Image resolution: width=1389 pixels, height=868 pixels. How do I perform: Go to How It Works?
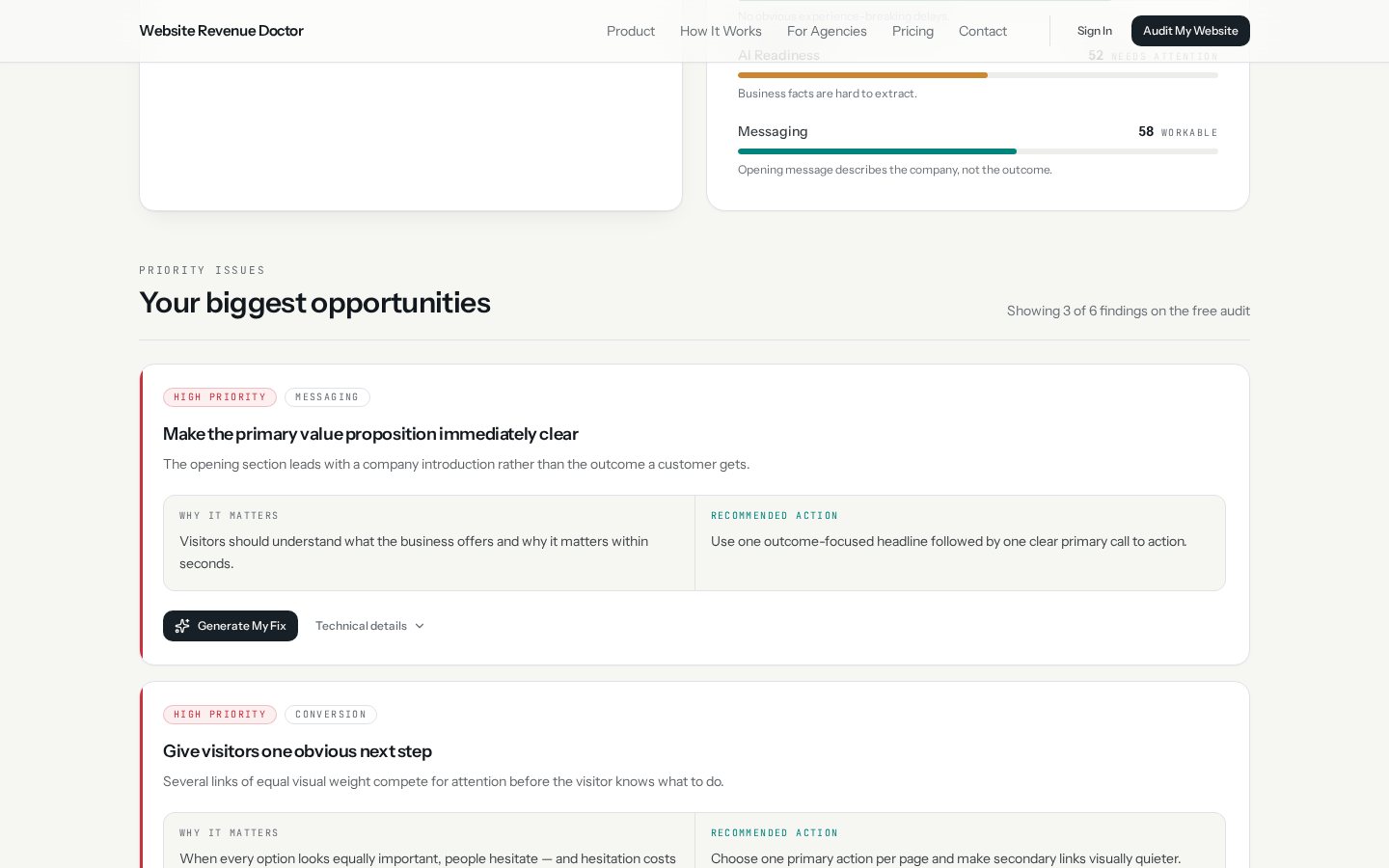(x=721, y=31)
